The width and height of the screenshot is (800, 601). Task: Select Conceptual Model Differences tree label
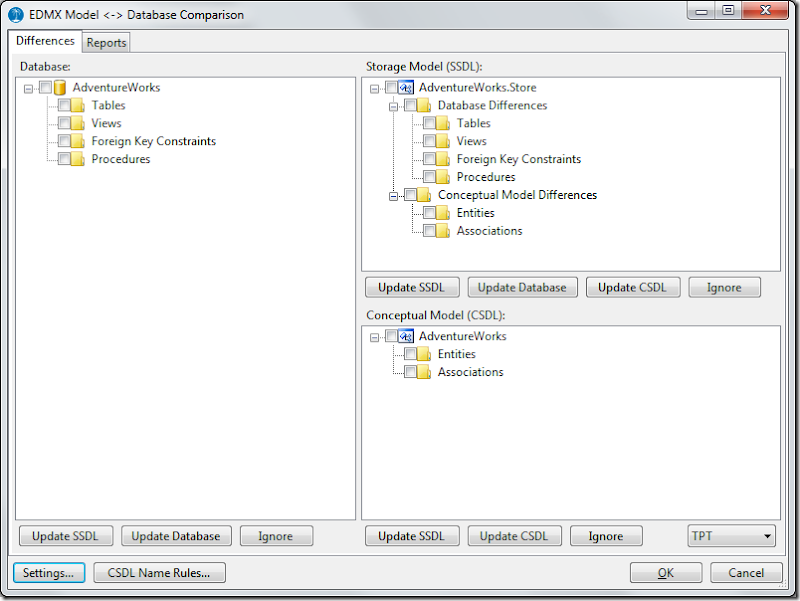tap(517, 195)
